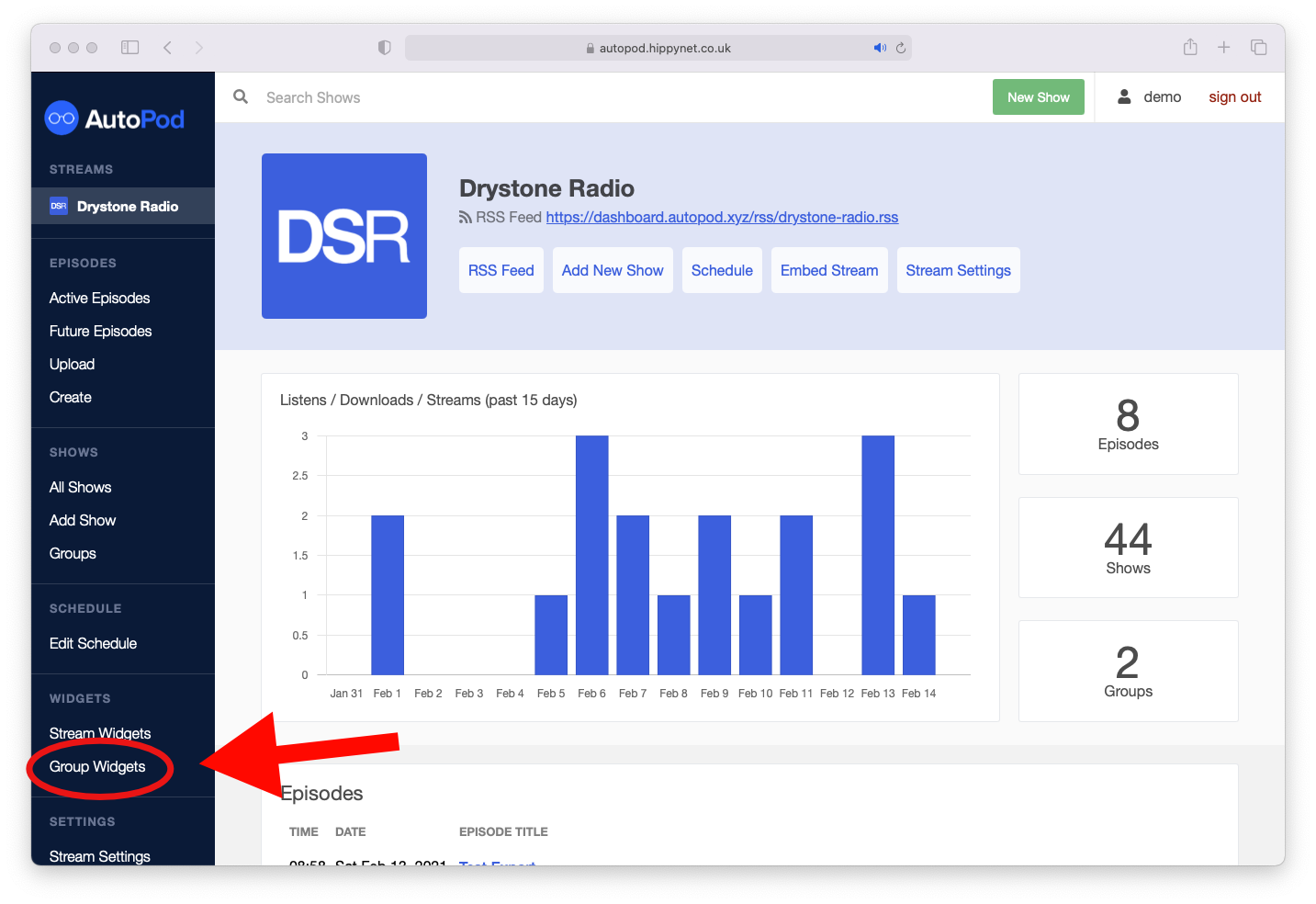The width and height of the screenshot is (1316, 904).
Task: Click the Add New Show button
Action: tap(613, 270)
